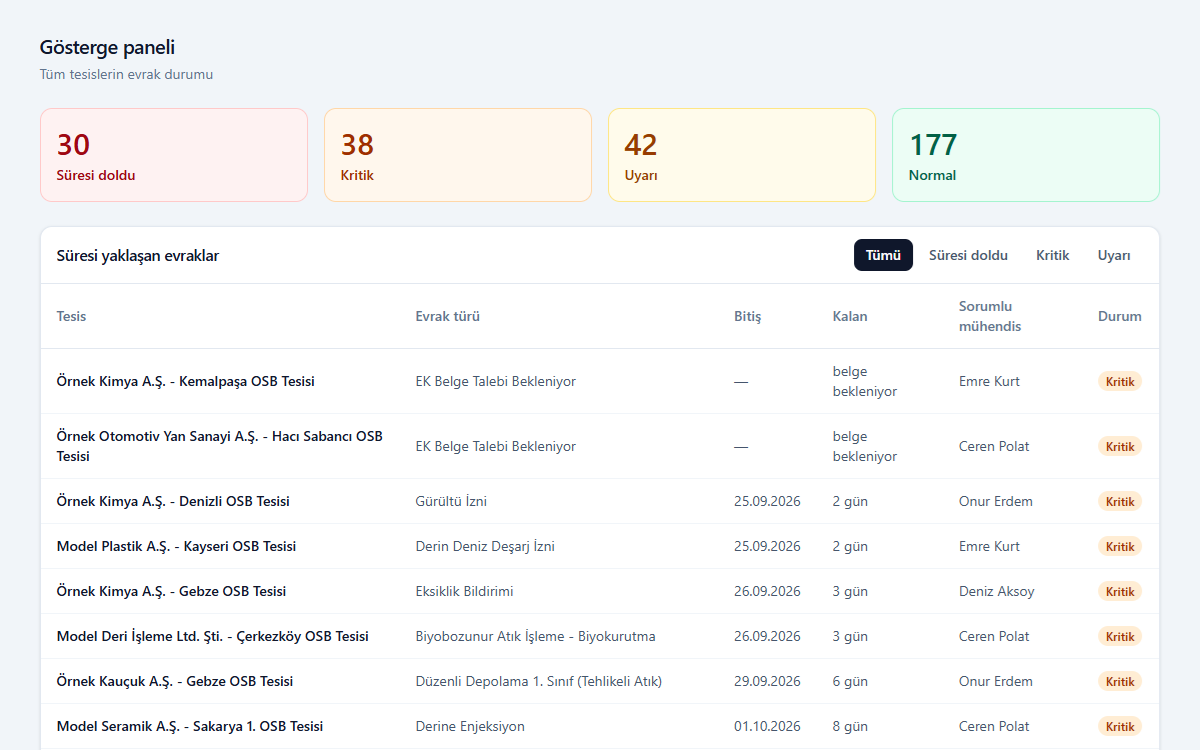The height and width of the screenshot is (750, 1200).
Task: Select 'Düzenli Depolama 1. Sınıf (Tehlikeli Atık)'
Action: [539, 681]
